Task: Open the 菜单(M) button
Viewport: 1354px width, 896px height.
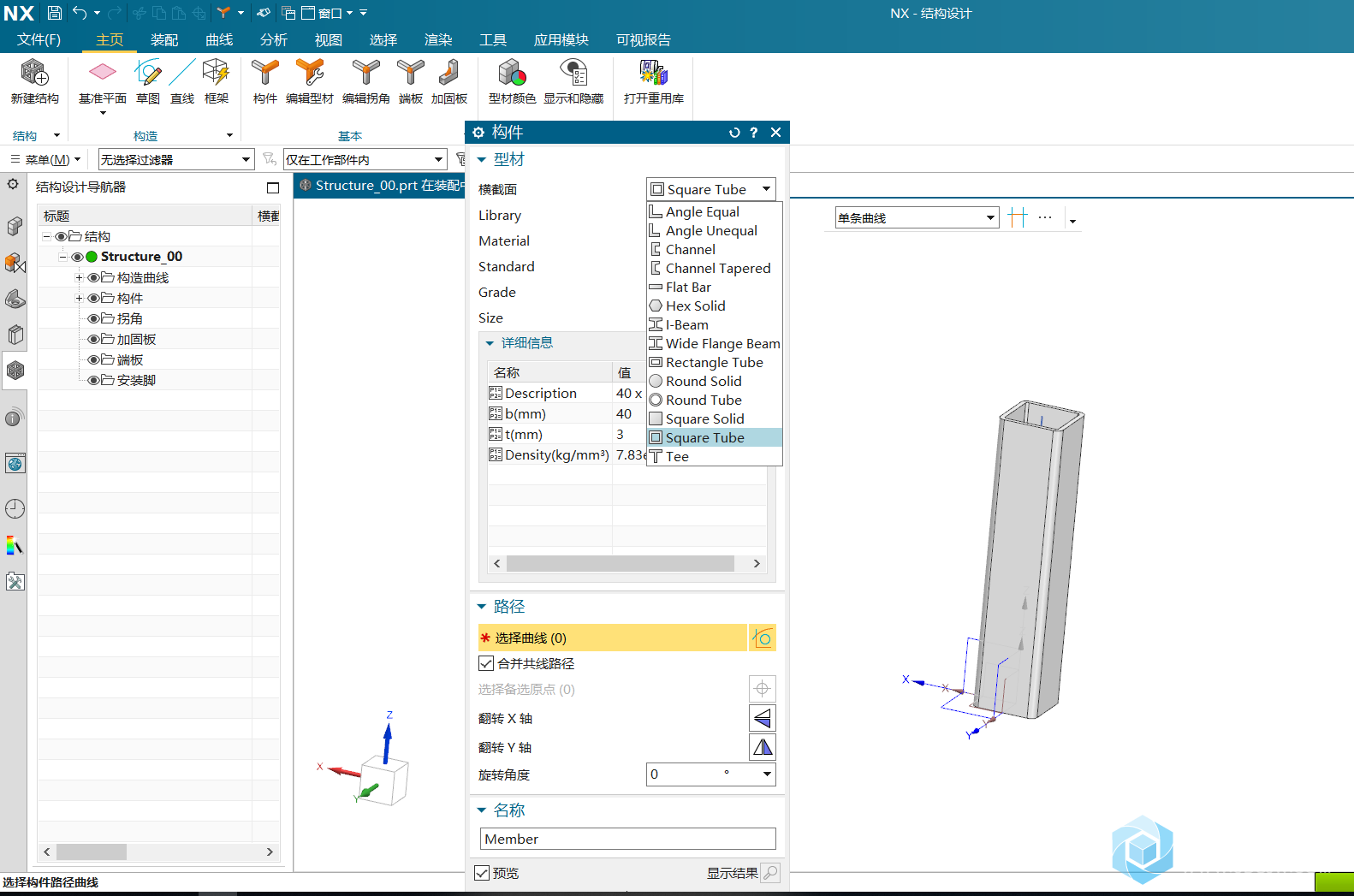Action: click(x=45, y=159)
